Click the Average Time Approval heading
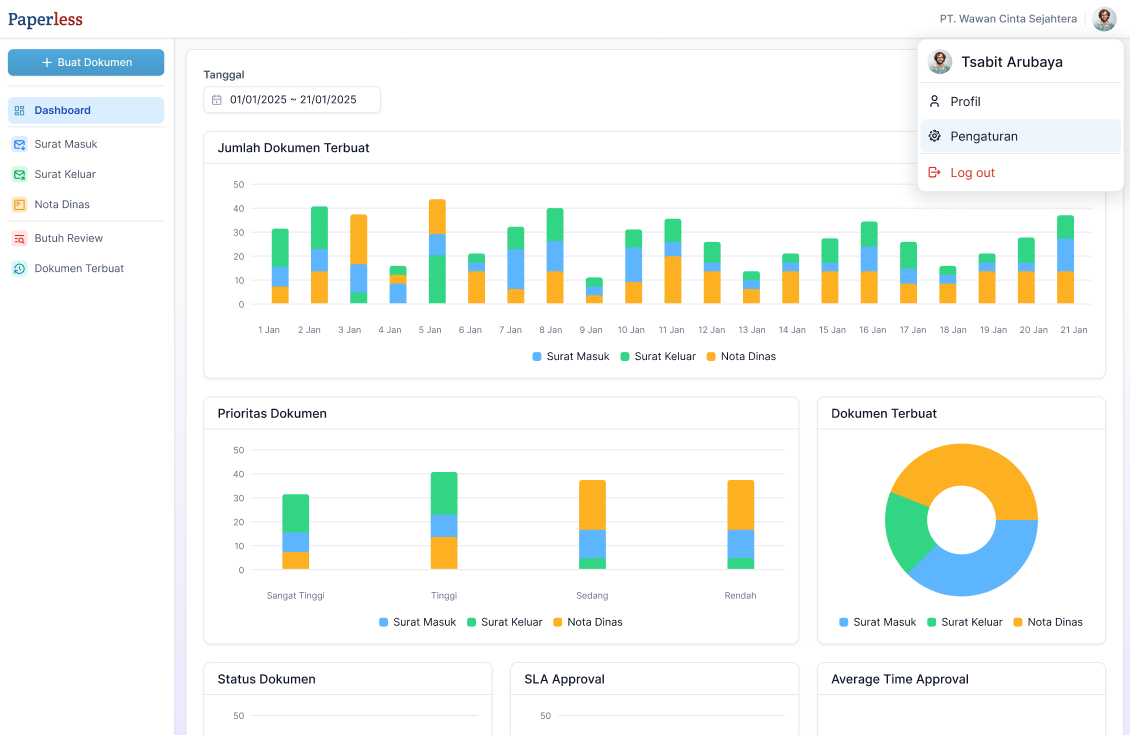The image size is (1130, 735). pos(900,680)
